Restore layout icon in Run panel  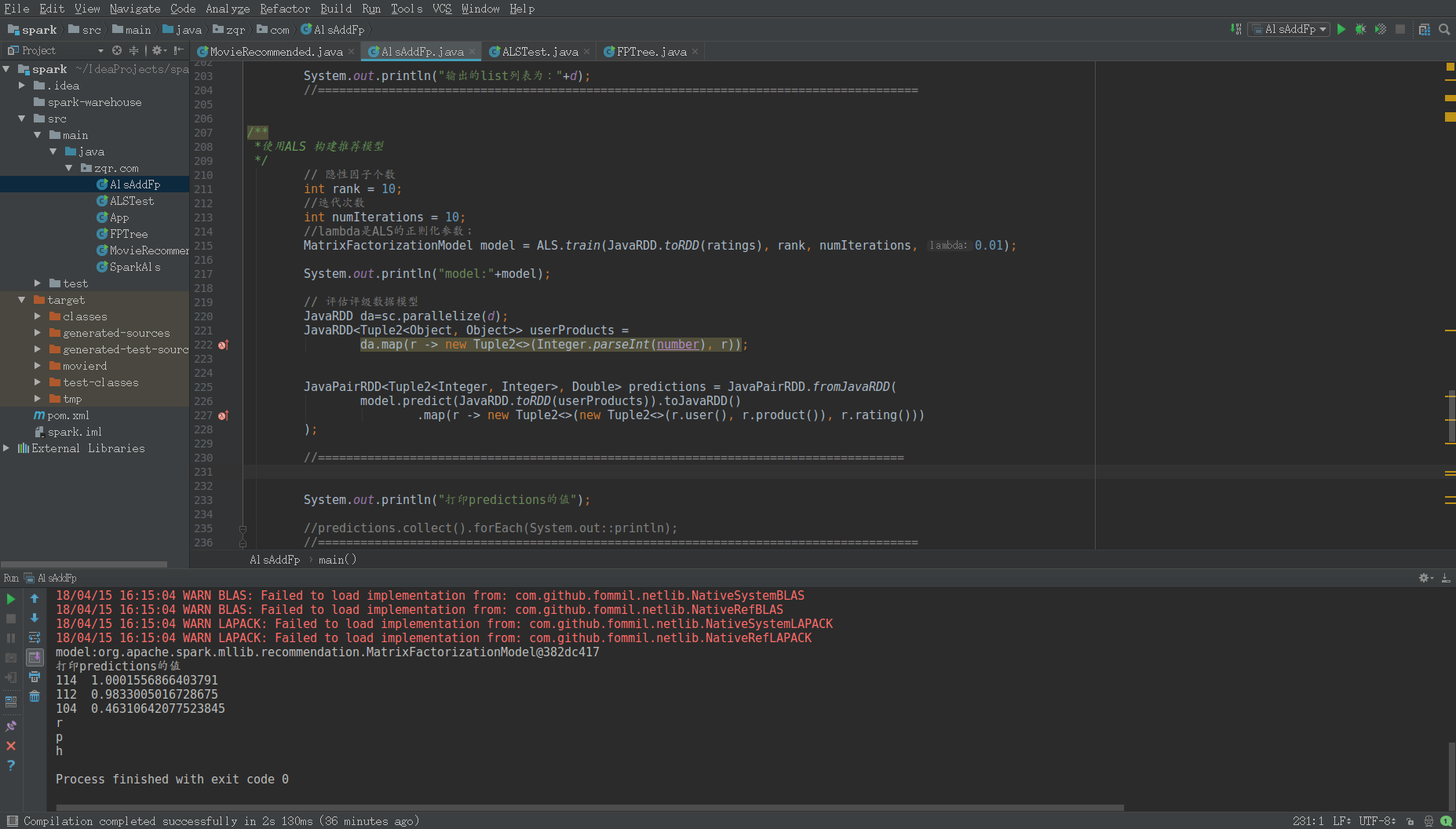pos(11,702)
